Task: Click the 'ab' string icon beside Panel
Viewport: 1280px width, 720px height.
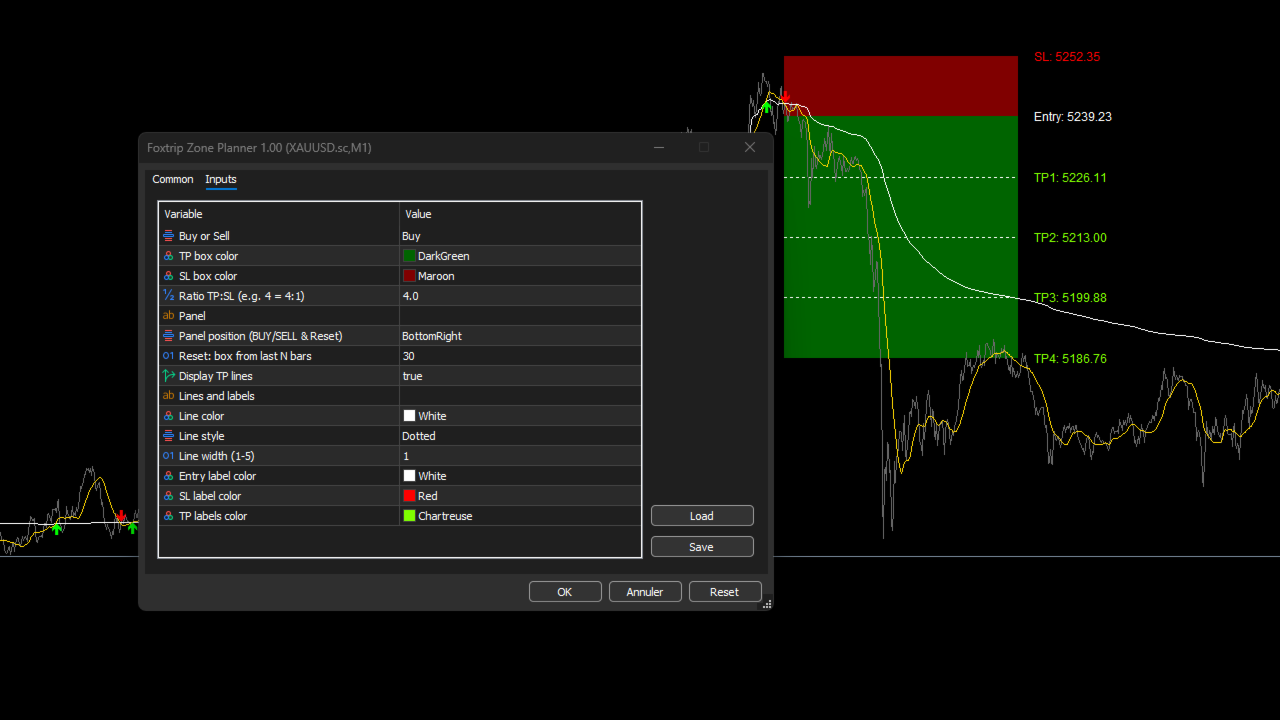Action: tap(168, 316)
